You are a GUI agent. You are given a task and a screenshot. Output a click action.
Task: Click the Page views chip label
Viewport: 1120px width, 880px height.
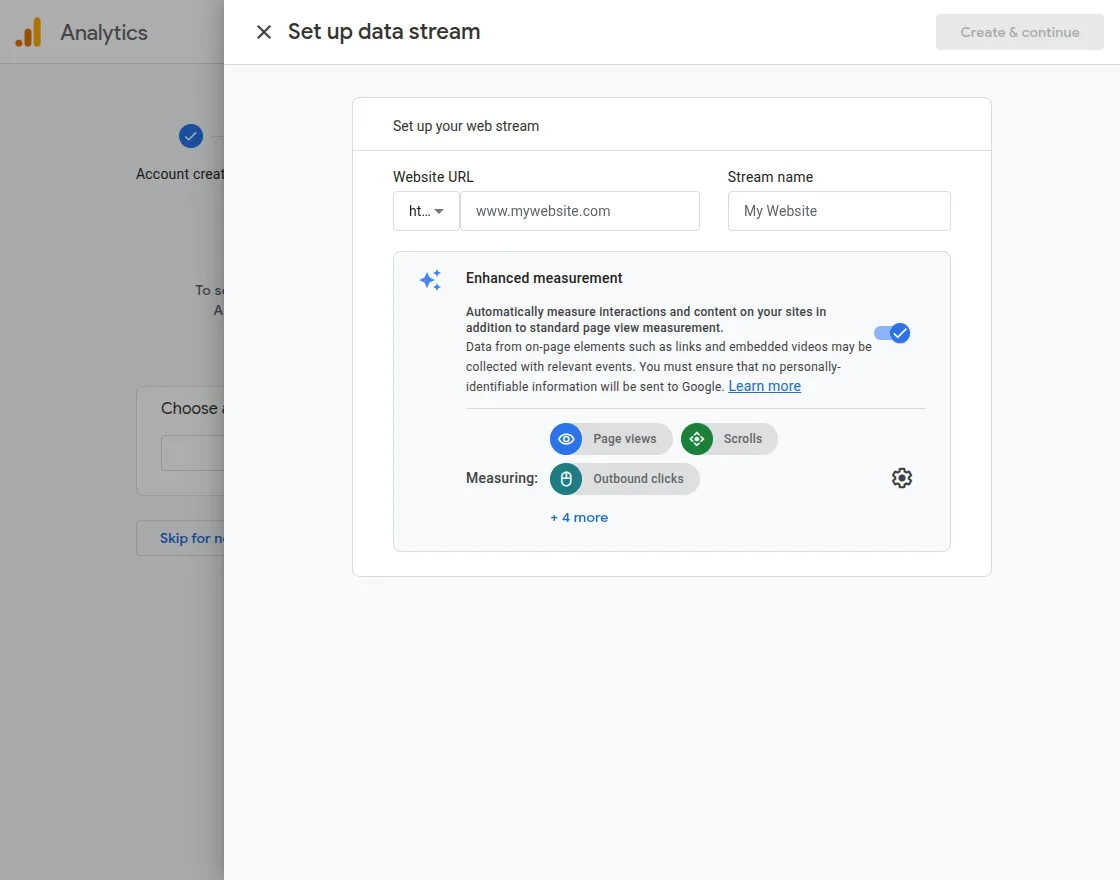(x=624, y=439)
